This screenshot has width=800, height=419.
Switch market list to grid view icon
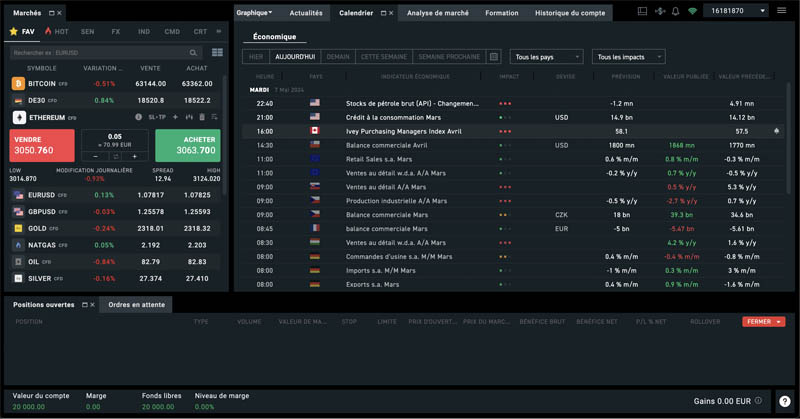[x=217, y=52]
